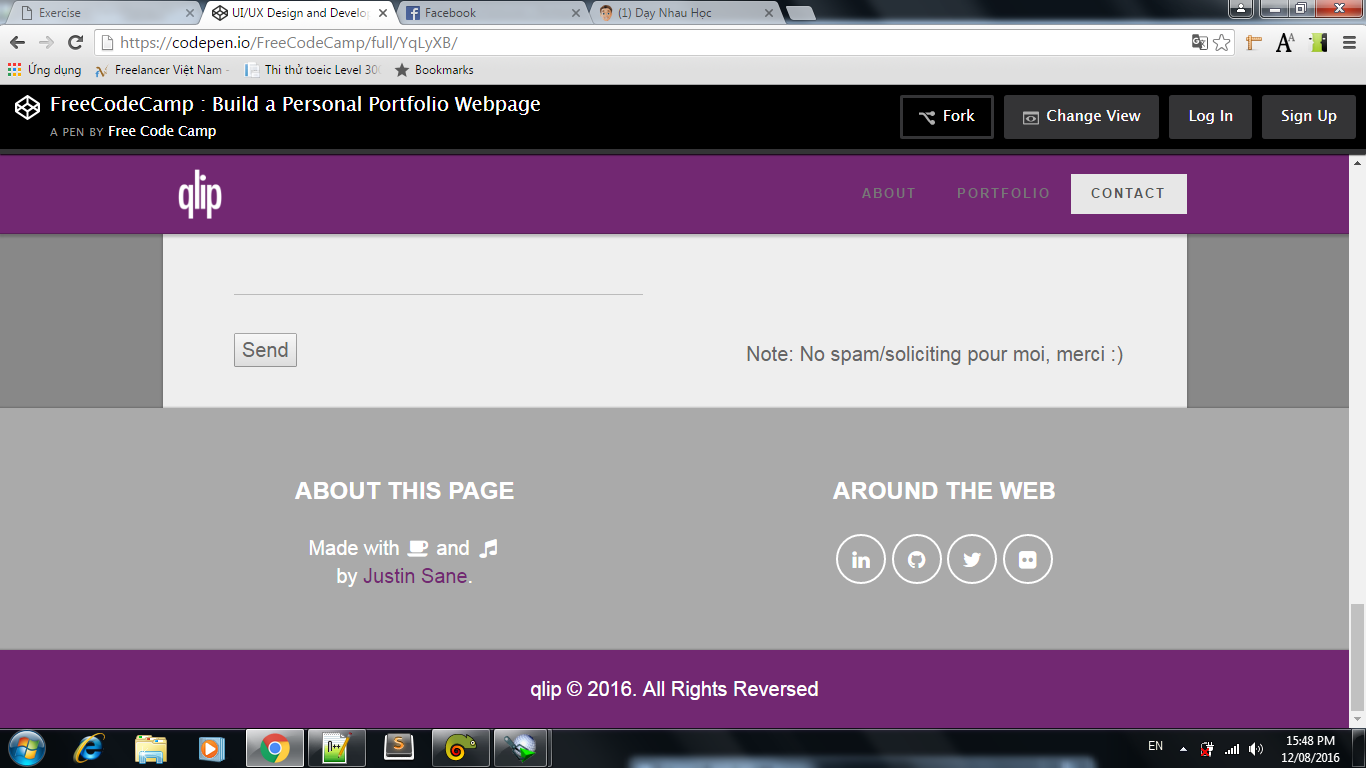Open the GitHub social icon
Image resolution: width=1366 pixels, height=768 pixels.
click(x=916, y=559)
